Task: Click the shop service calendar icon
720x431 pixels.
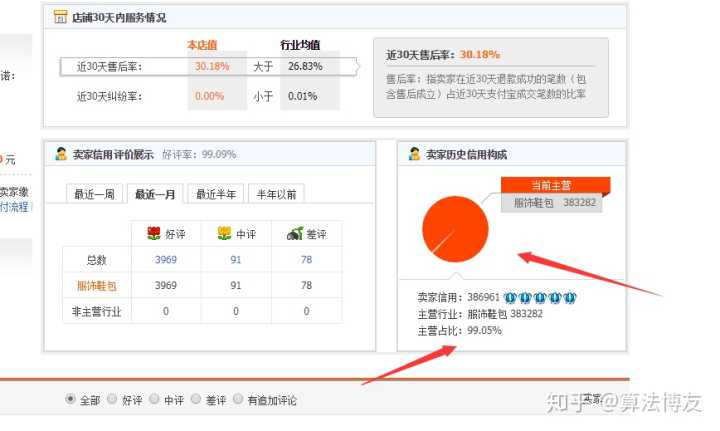Action: [x=60, y=17]
